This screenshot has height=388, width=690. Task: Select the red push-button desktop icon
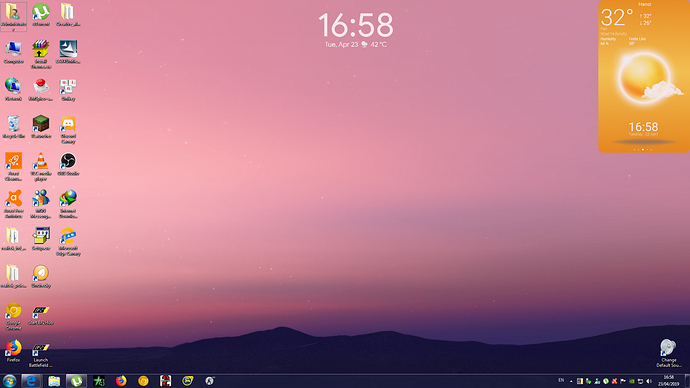point(40,89)
